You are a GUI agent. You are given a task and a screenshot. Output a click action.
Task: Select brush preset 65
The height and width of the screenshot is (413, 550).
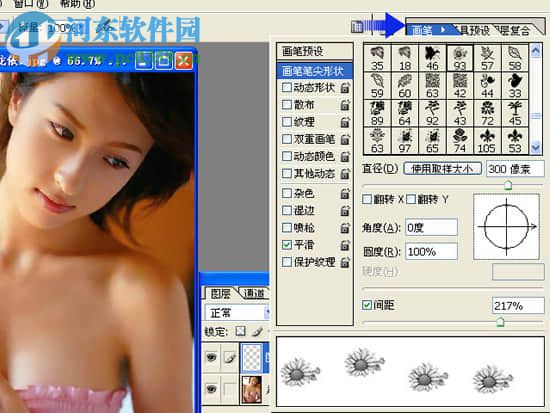[432, 140]
